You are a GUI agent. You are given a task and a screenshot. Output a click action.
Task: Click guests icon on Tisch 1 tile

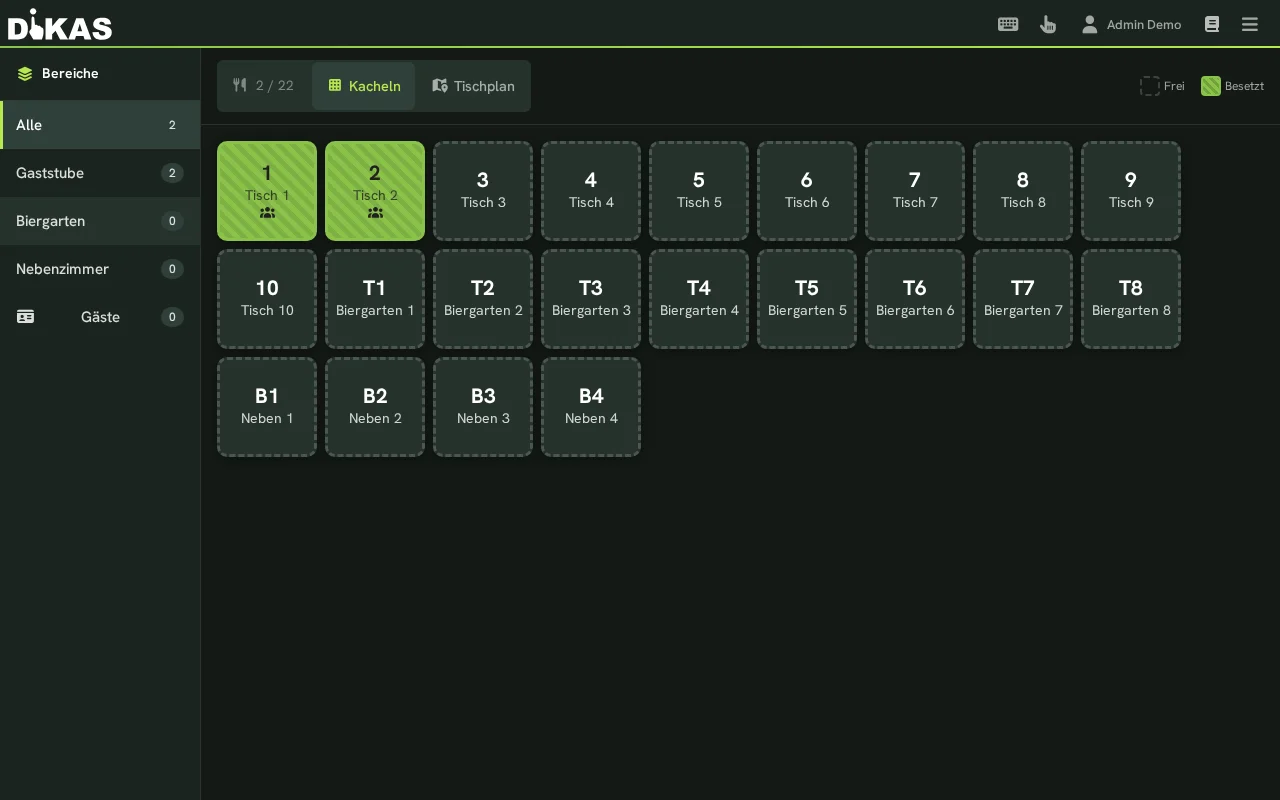(x=267, y=213)
